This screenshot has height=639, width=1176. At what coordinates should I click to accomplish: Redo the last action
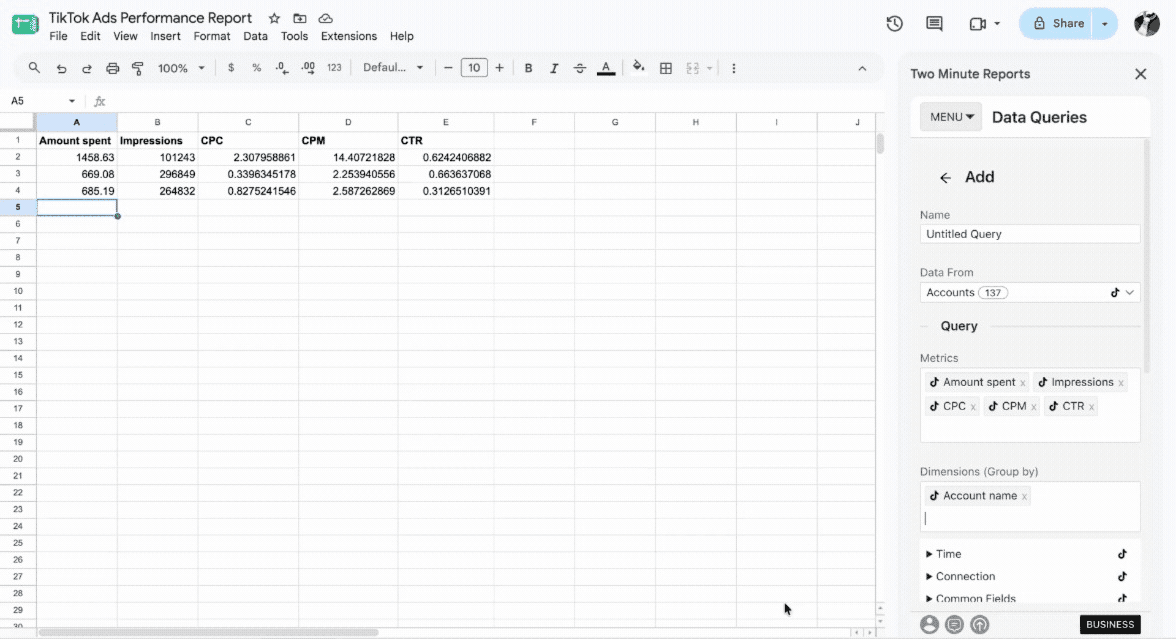(x=86, y=68)
